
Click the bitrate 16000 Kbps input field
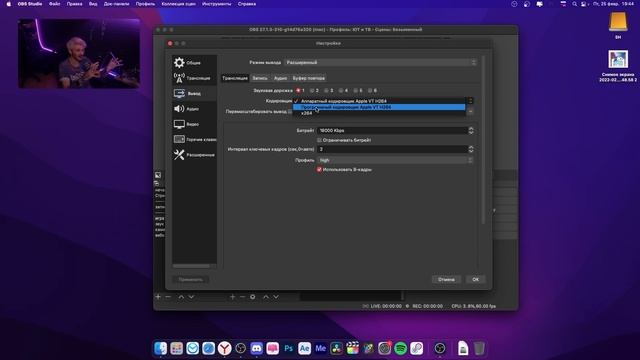pyautogui.click(x=392, y=131)
